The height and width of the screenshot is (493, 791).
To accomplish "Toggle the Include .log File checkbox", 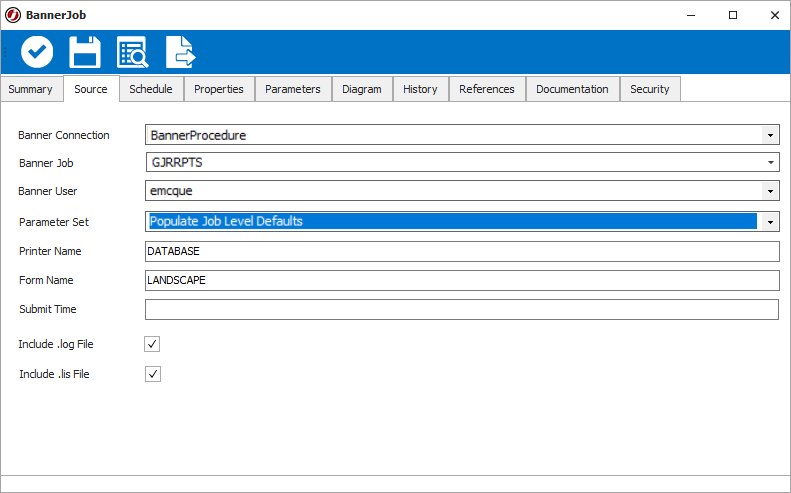I will (x=152, y=344).
